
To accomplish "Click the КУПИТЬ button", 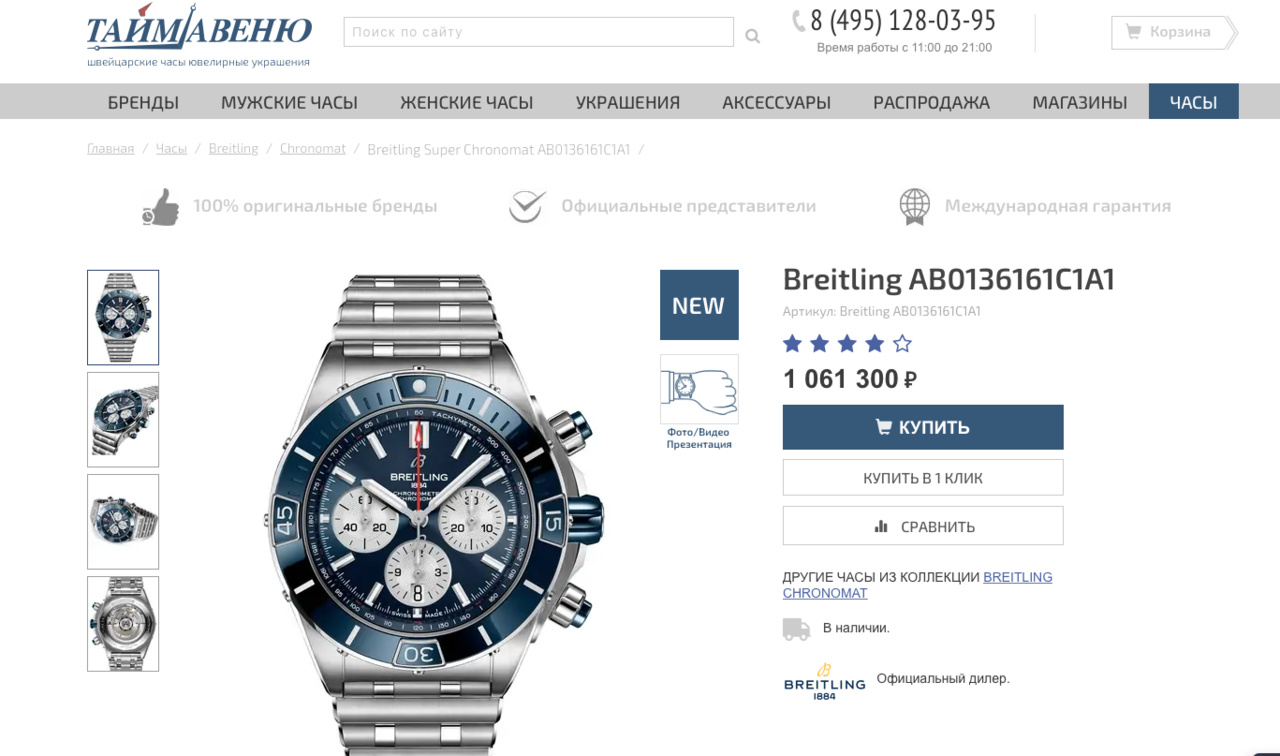I will (923, 427).
